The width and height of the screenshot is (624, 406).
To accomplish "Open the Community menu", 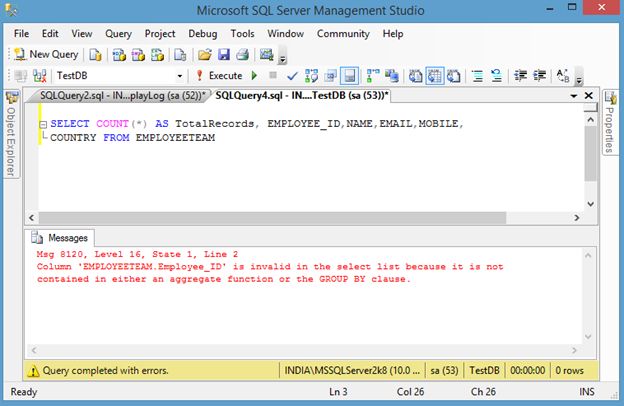I will (343, 34).
